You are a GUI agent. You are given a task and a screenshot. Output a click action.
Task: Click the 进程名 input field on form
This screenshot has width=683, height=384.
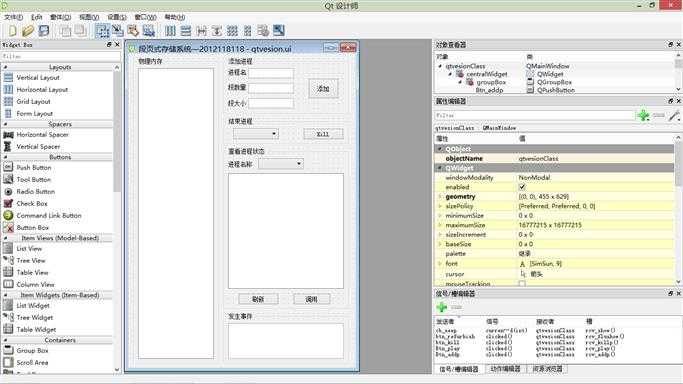point(271,73)
